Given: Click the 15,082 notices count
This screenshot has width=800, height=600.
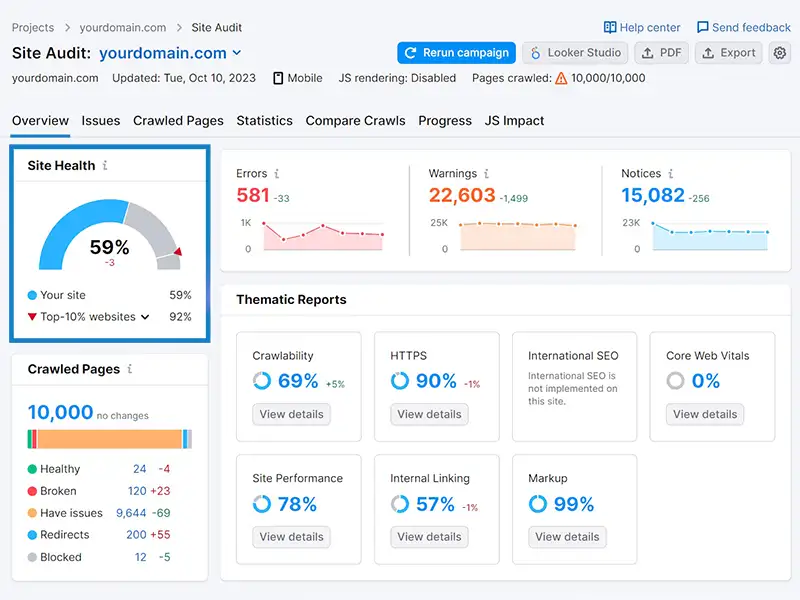Looking at the screenshot, I should tap(653, 195).
